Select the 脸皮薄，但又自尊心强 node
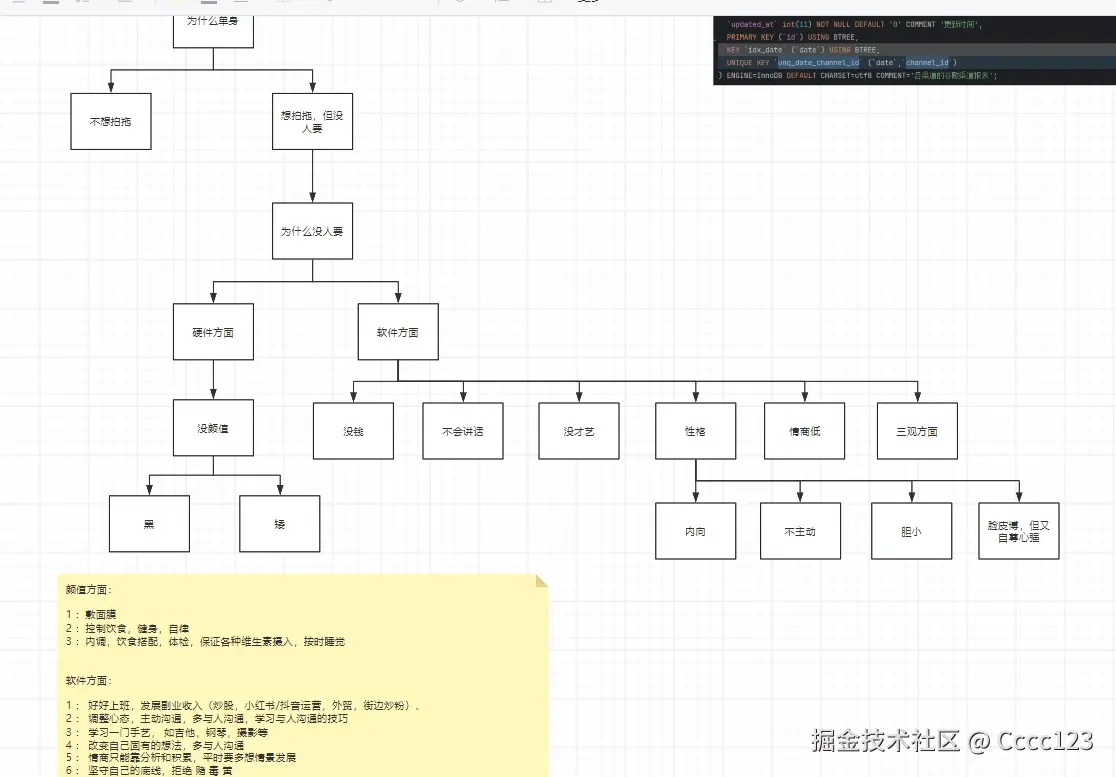The width and height of the screenshot is (1116, 777). coord(1018,530)
